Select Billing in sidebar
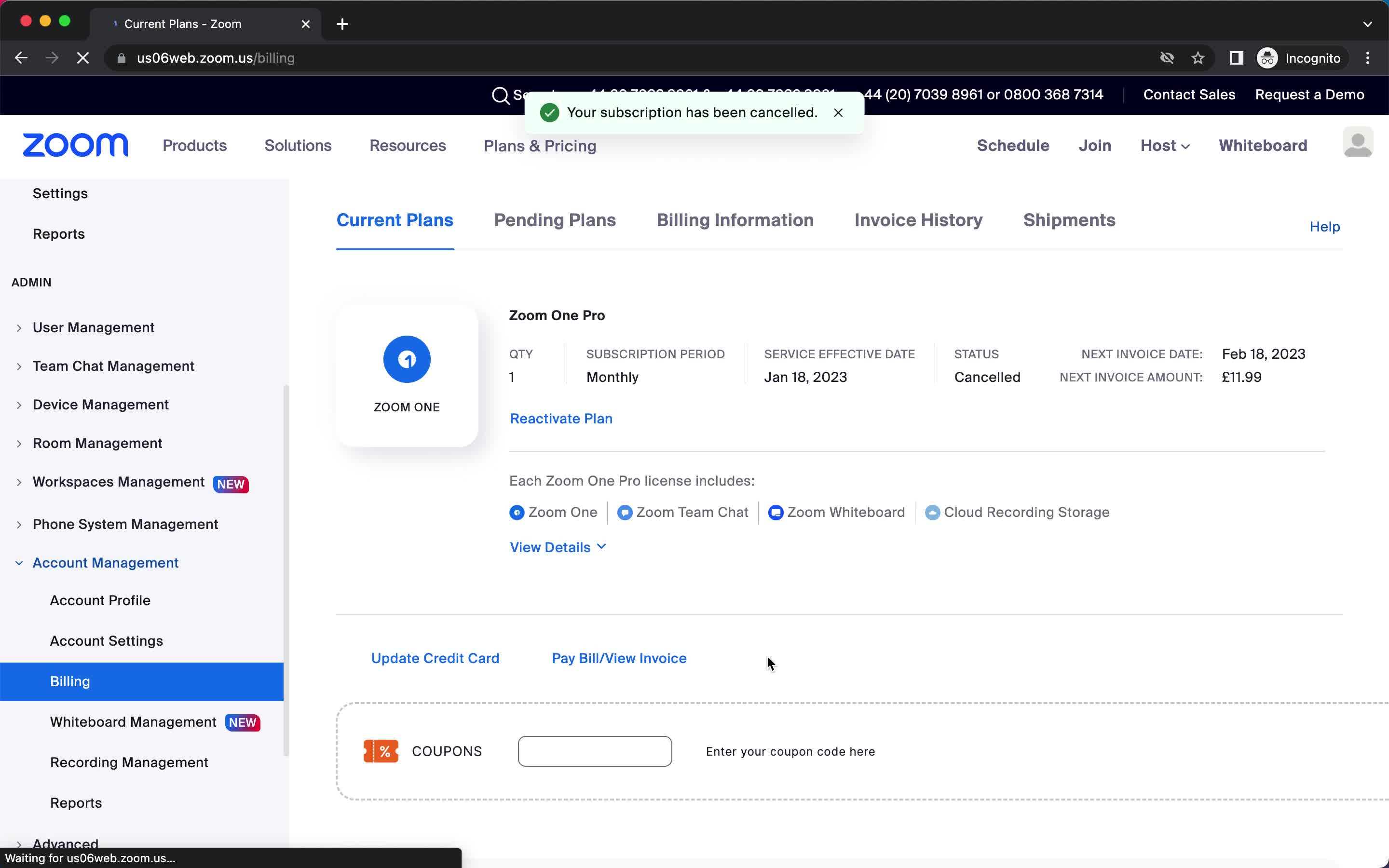 142,681
